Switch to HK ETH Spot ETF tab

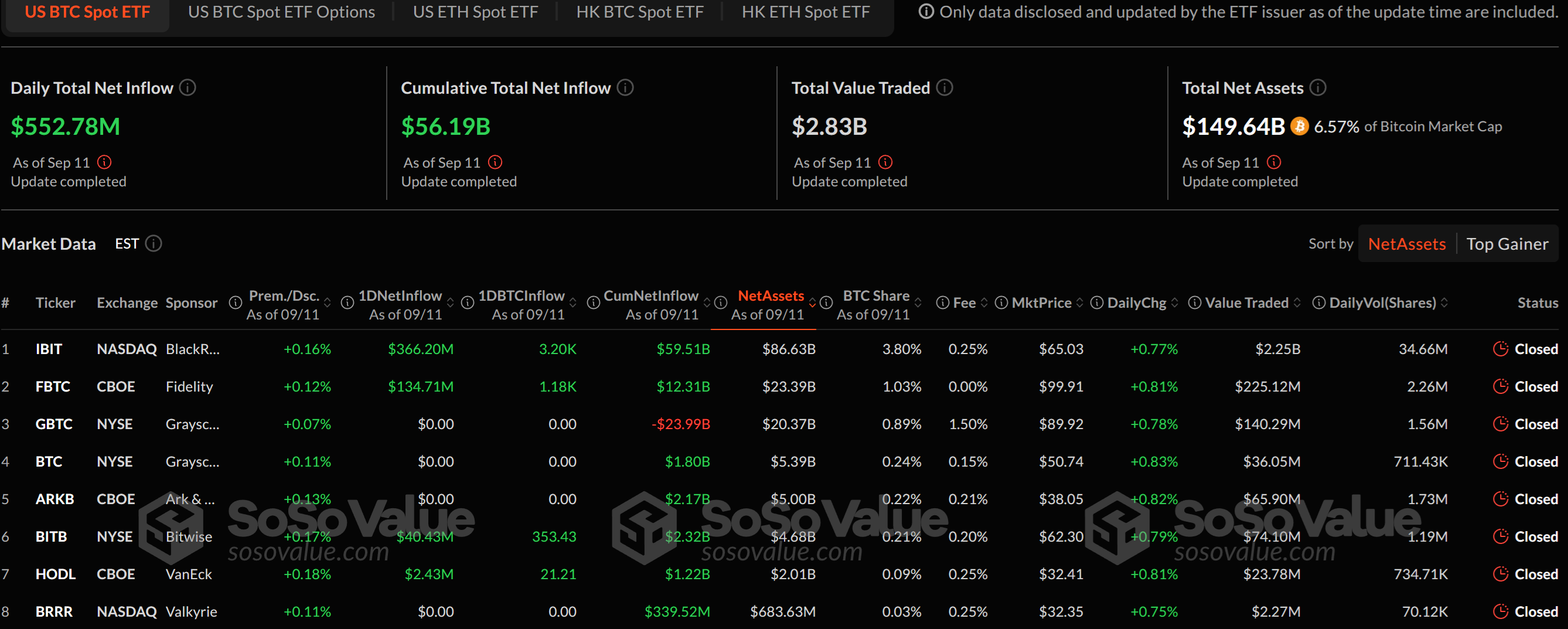coord(805,12)
